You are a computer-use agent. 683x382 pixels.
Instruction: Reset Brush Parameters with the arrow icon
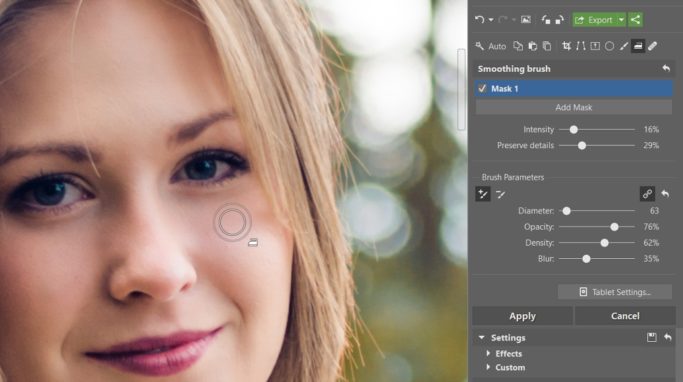coord(665,194)
